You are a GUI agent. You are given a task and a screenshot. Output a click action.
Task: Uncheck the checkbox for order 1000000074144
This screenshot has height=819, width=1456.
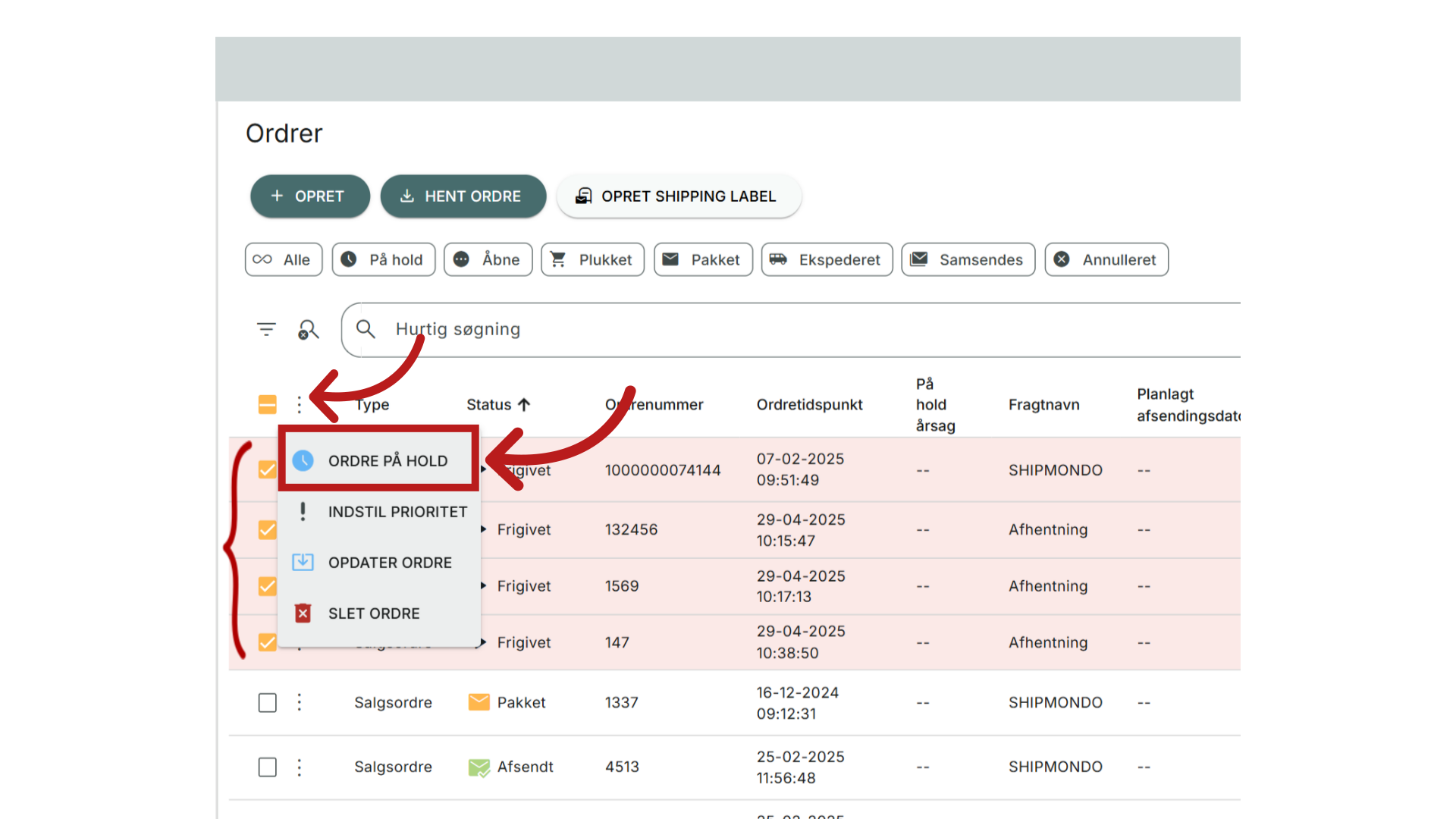pos(267,469)
